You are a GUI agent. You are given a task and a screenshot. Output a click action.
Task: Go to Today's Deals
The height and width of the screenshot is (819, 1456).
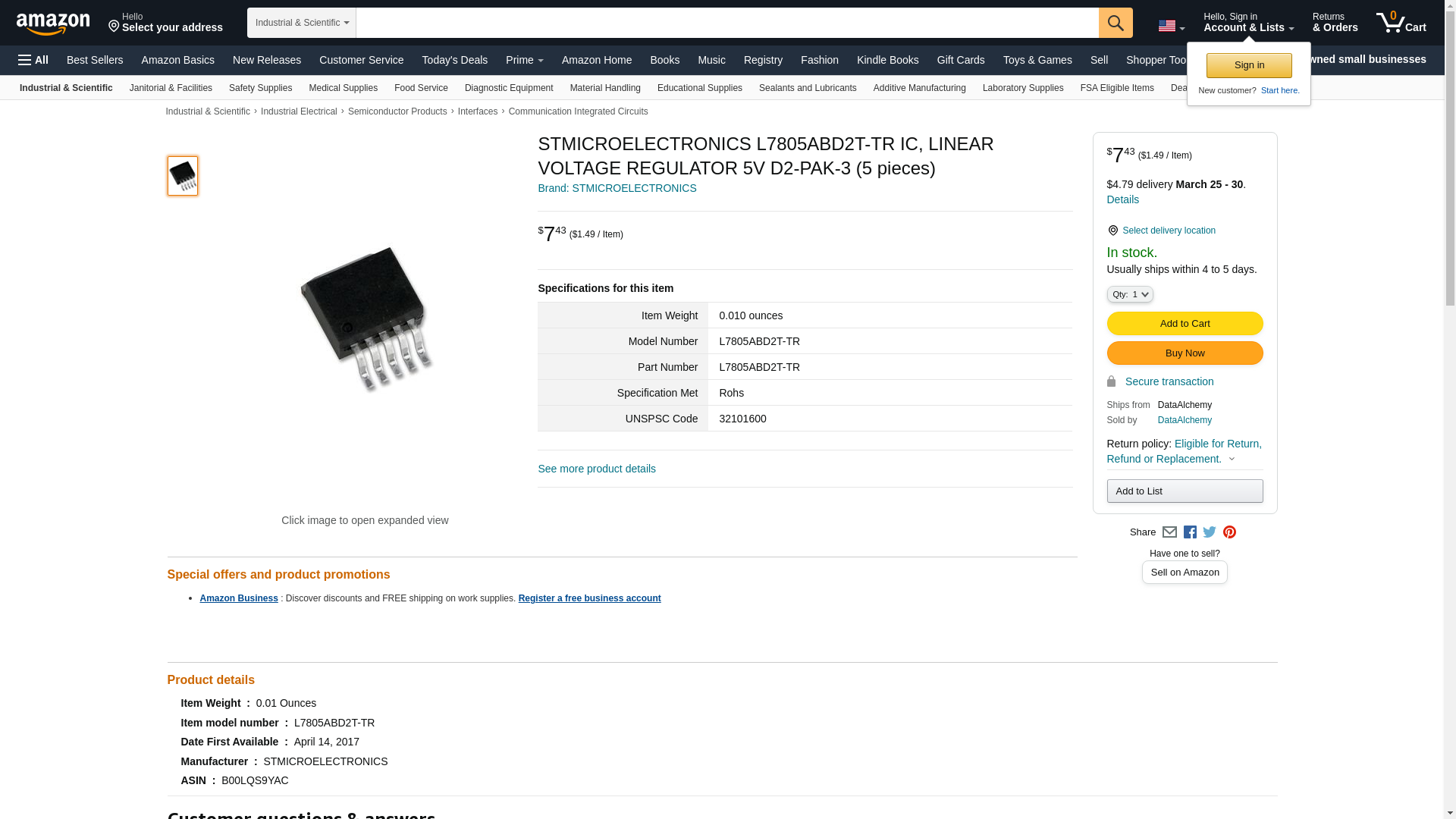[455, 60]
